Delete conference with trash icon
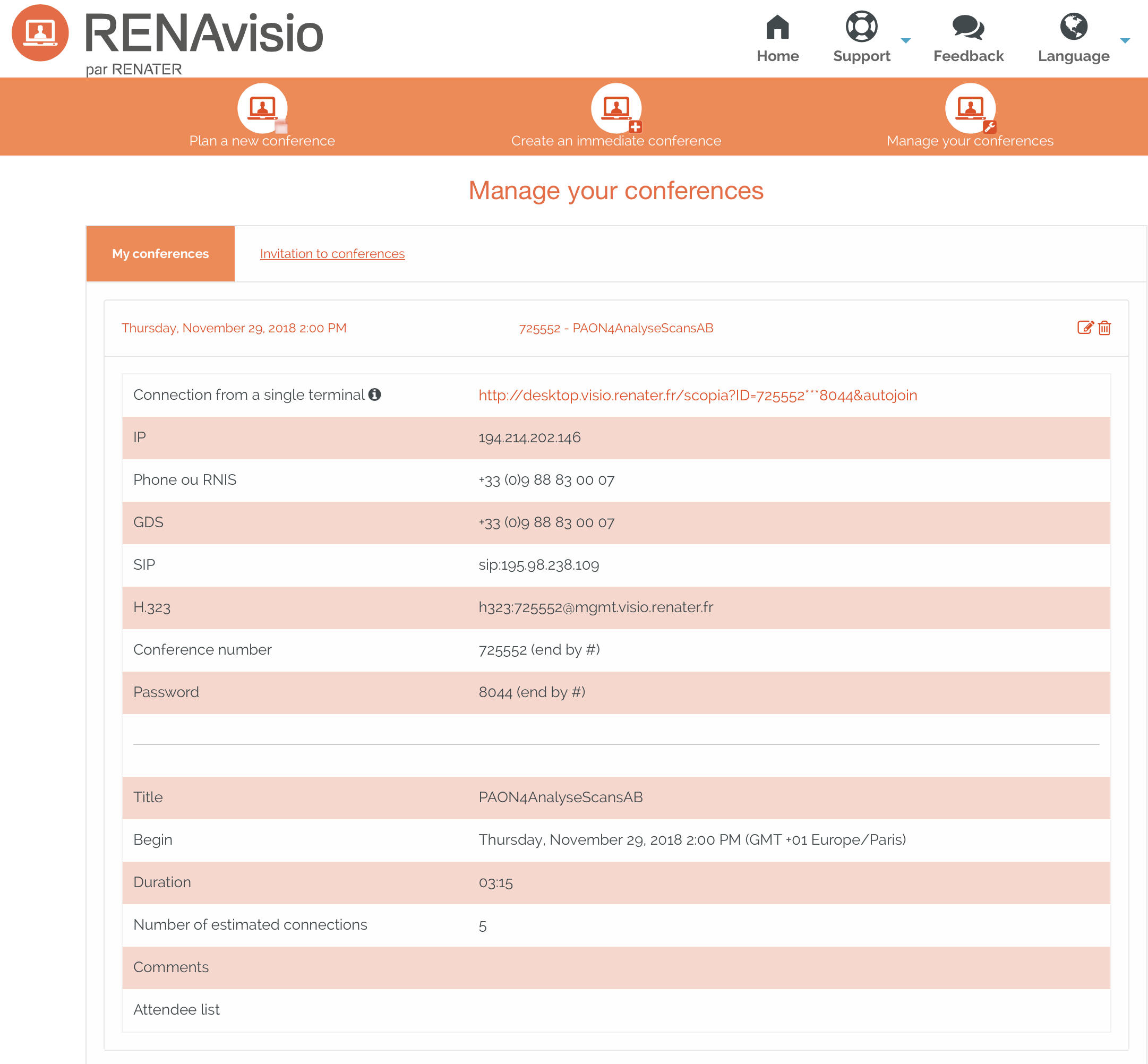The width and height of the screenshot is (1148, 1064). pos(1104,328)
